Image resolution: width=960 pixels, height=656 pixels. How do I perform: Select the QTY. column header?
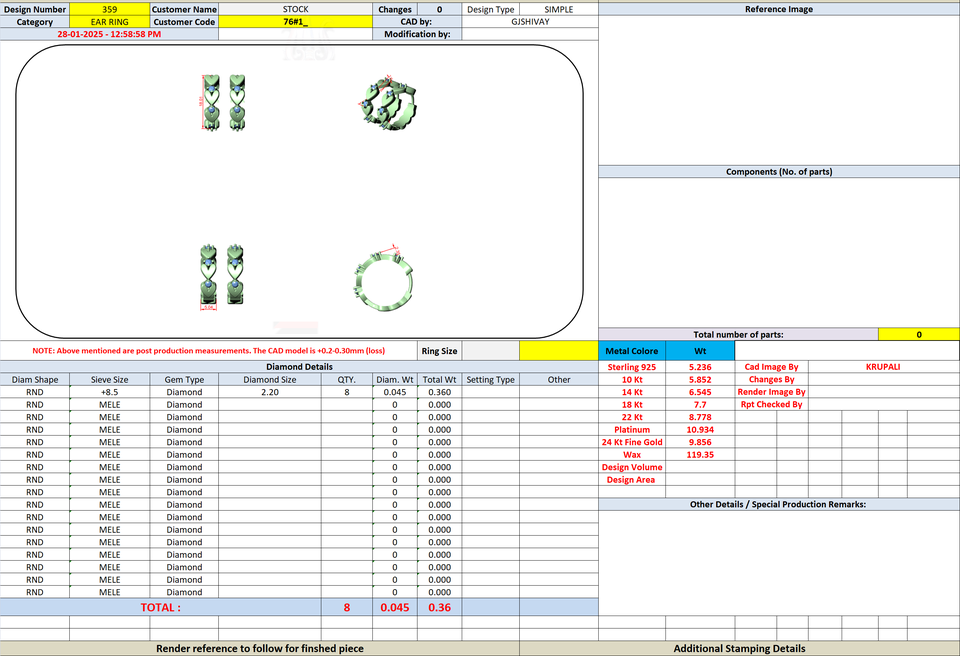347,380
